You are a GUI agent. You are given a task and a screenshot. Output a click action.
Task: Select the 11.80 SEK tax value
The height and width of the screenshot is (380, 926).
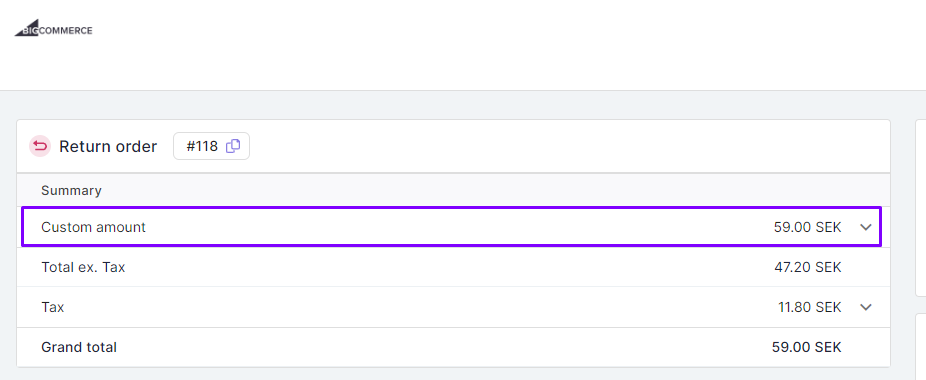(x=810, y=307)
